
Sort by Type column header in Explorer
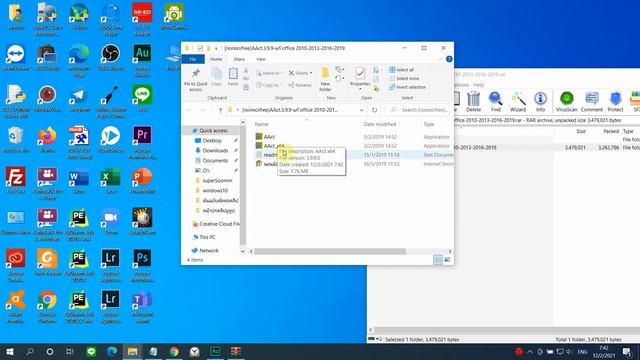click(429, 124)
